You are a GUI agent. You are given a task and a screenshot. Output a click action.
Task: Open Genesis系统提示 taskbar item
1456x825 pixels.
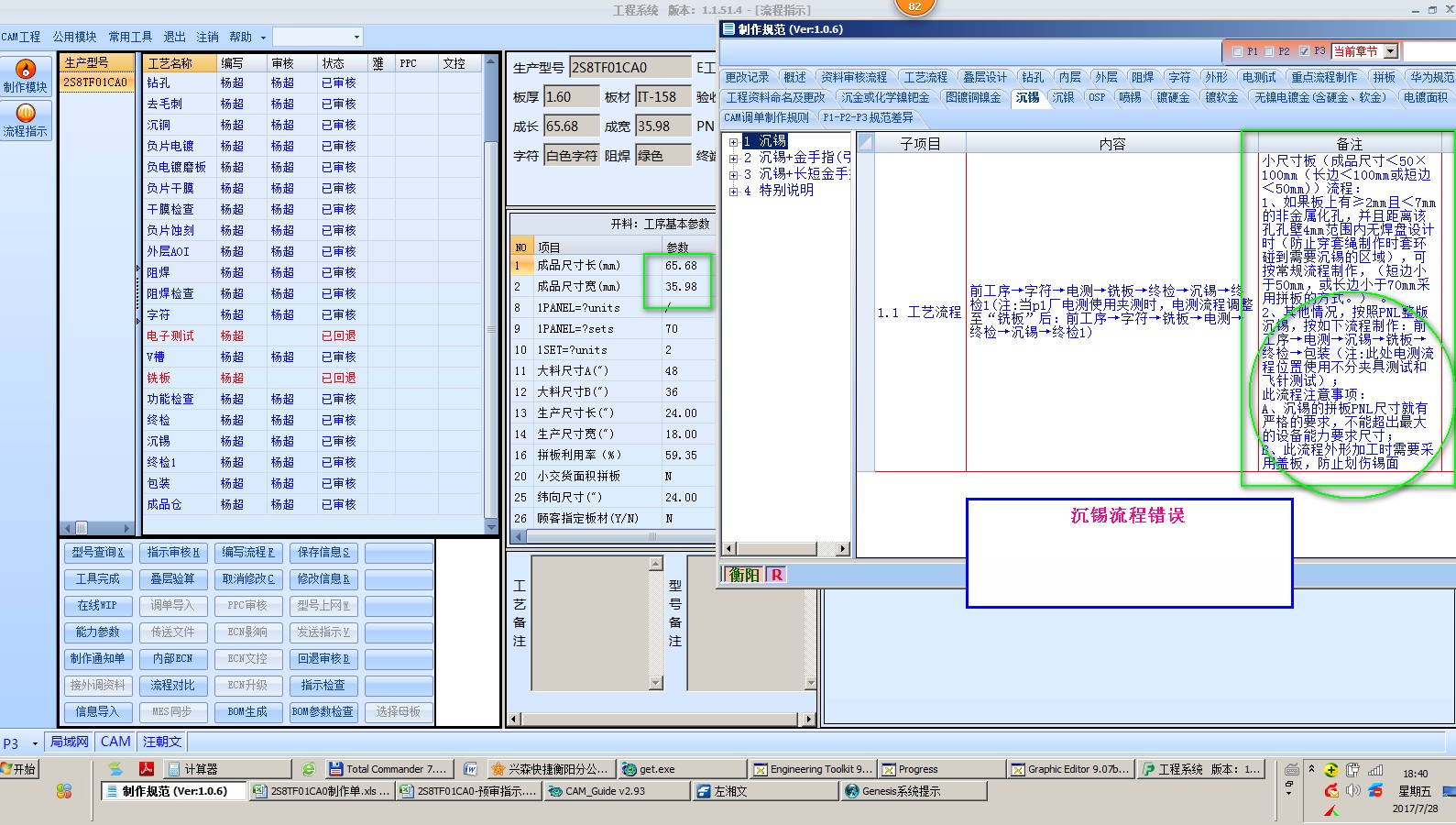(x=914, y=791)
